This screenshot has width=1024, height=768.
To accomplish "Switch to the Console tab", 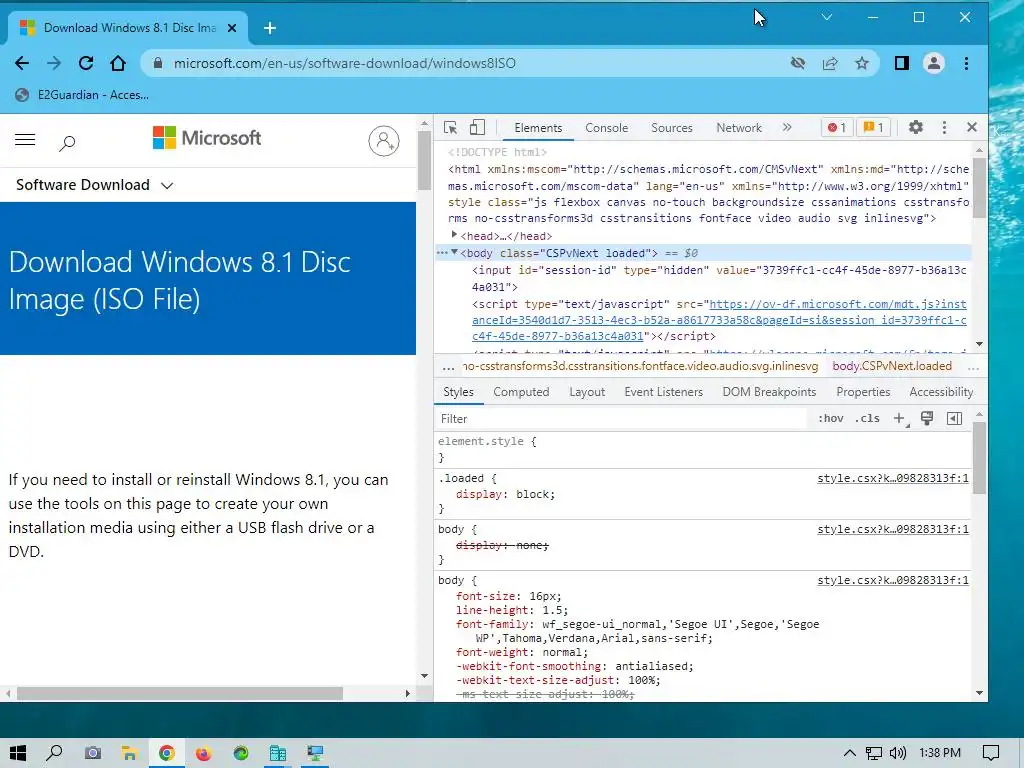I will [x=606, y=128].
